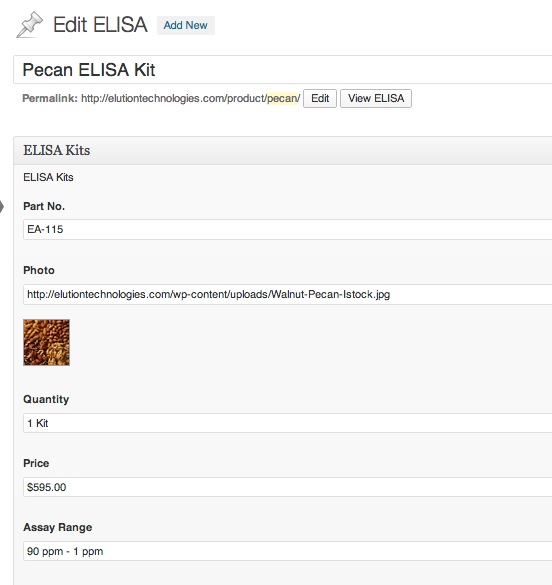Screen dimensions: 552x585
Task: Focus the Quantity field showing 1 Kit
Action: pyautogui.click(x=288, y=423)
